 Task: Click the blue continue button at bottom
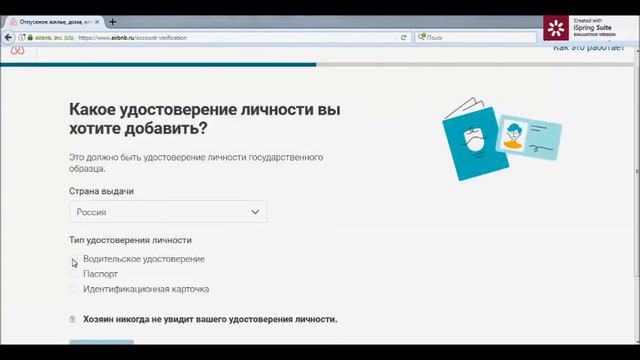(x=102, y=342)
